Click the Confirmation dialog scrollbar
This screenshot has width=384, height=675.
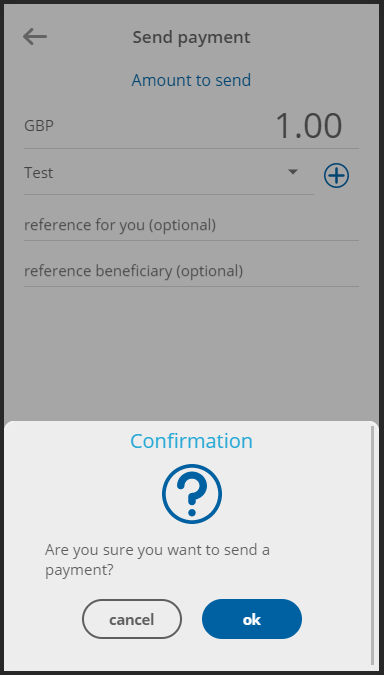point(372,545)
